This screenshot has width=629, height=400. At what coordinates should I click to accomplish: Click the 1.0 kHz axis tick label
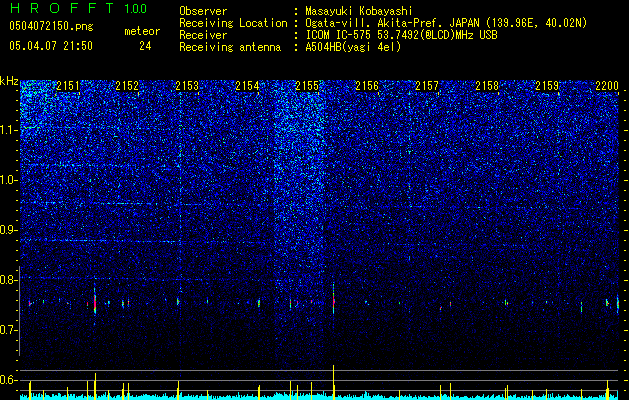point(9,180)
